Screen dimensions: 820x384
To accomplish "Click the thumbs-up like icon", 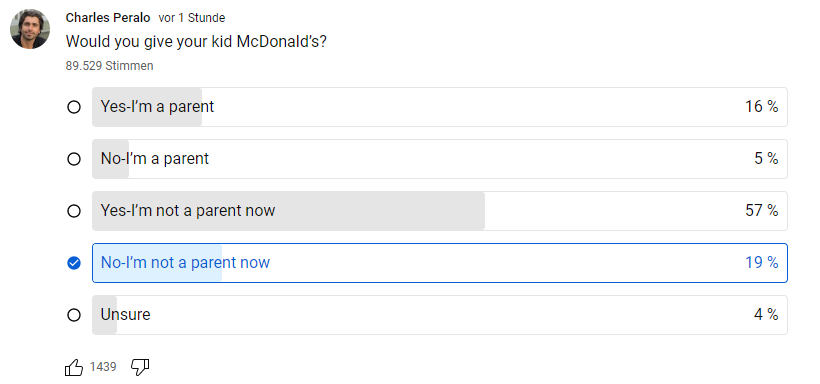I will [74, 367].
